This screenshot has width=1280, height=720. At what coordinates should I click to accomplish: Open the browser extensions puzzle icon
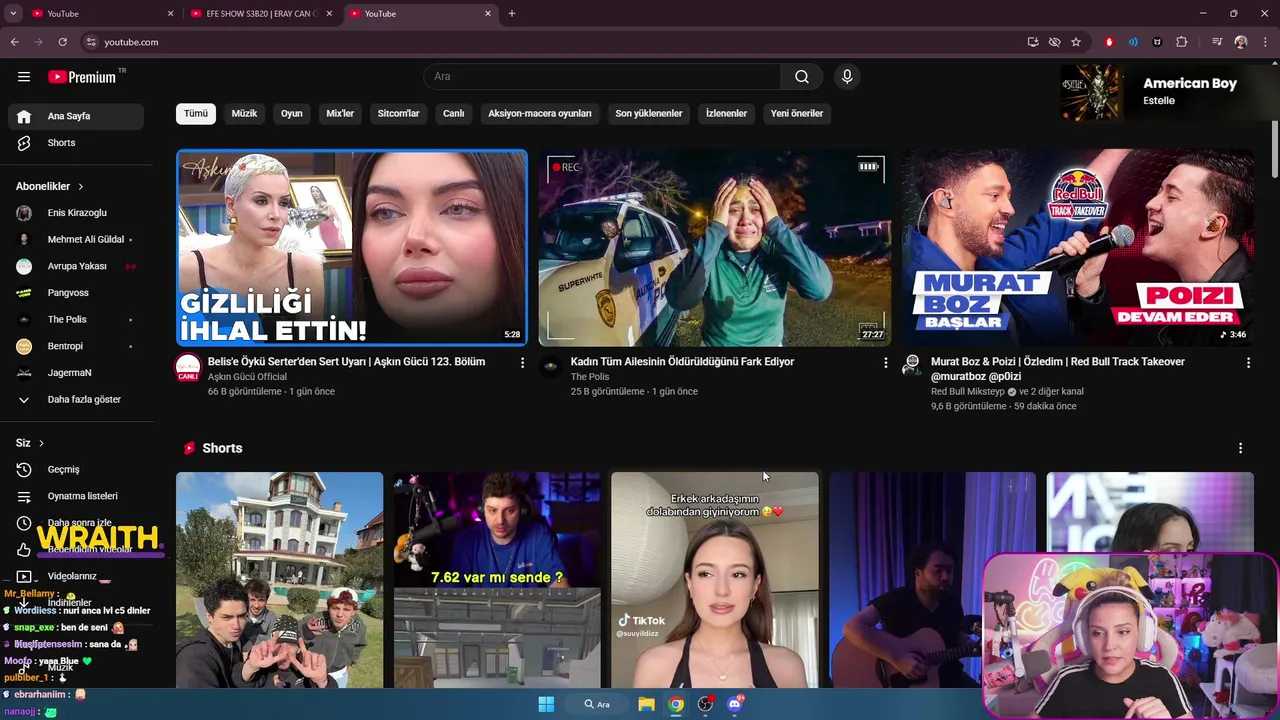click(1182, 42)
